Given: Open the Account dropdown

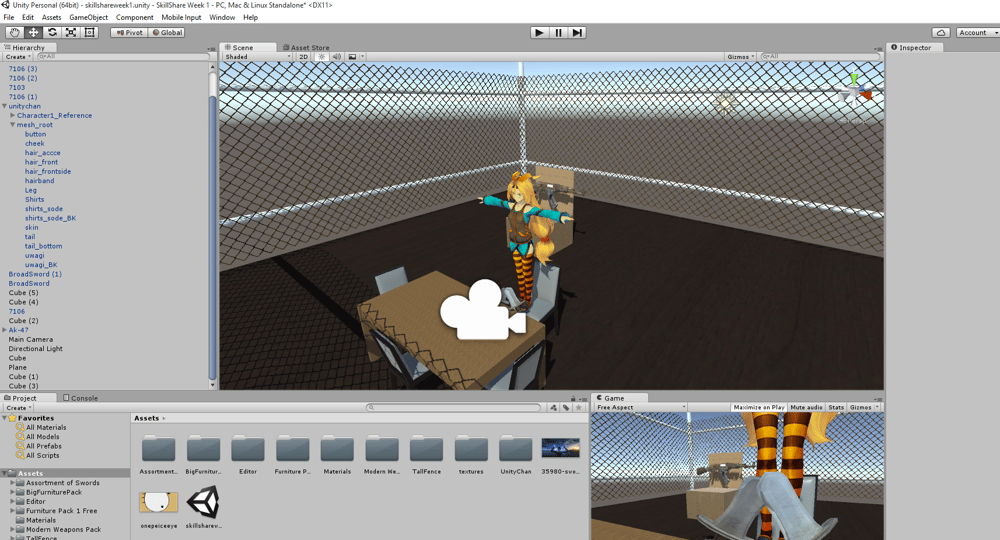Looking at the screenshot, I should pyautogui.click(x=977, y=33).
